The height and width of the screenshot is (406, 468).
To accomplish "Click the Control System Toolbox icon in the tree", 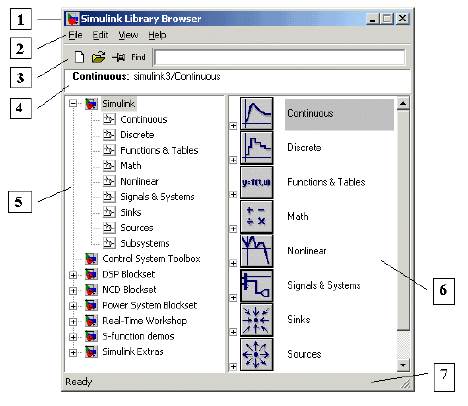I will tap(91, 259).
